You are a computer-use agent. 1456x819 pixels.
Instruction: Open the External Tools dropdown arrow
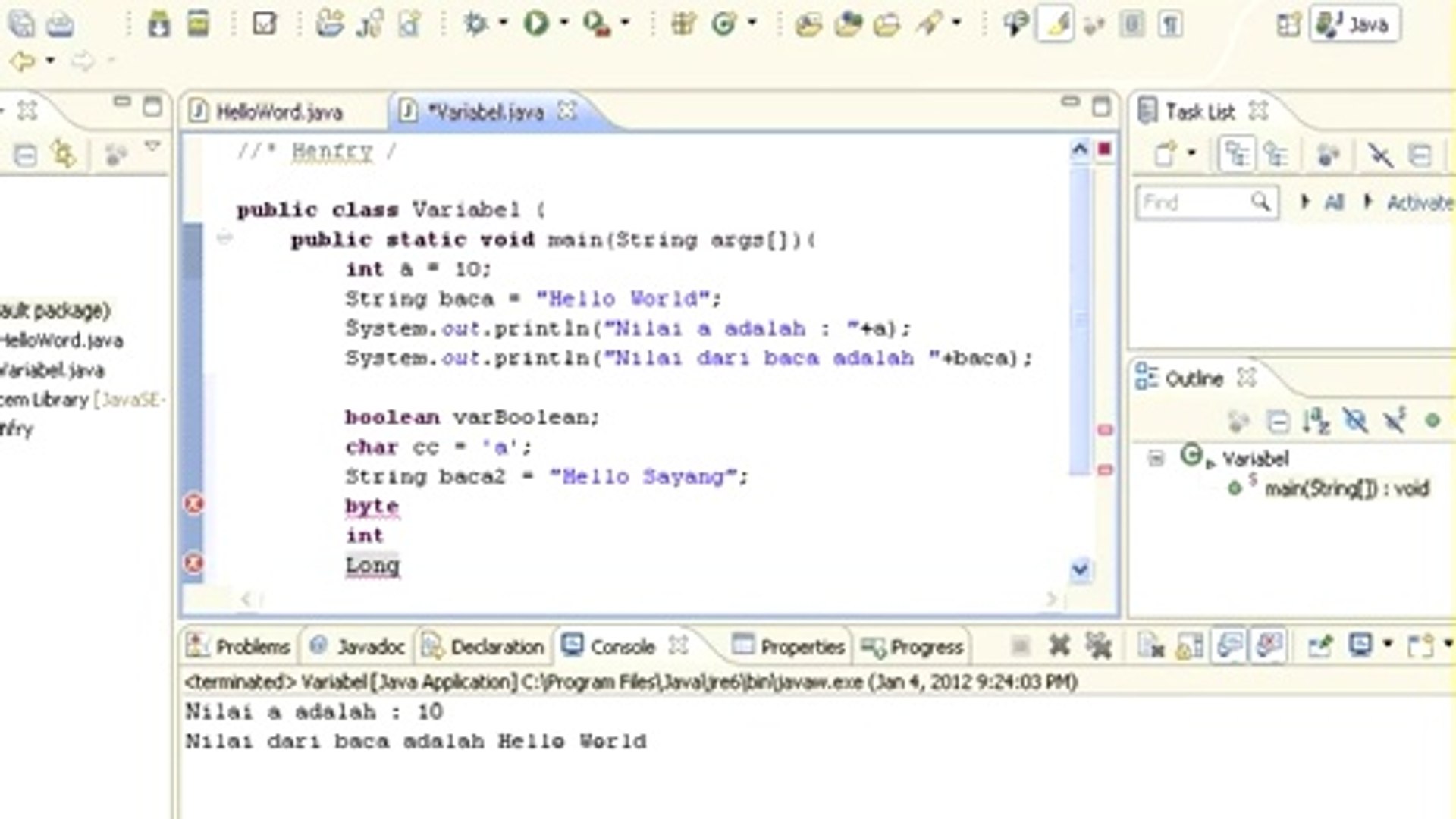(623, 24)
